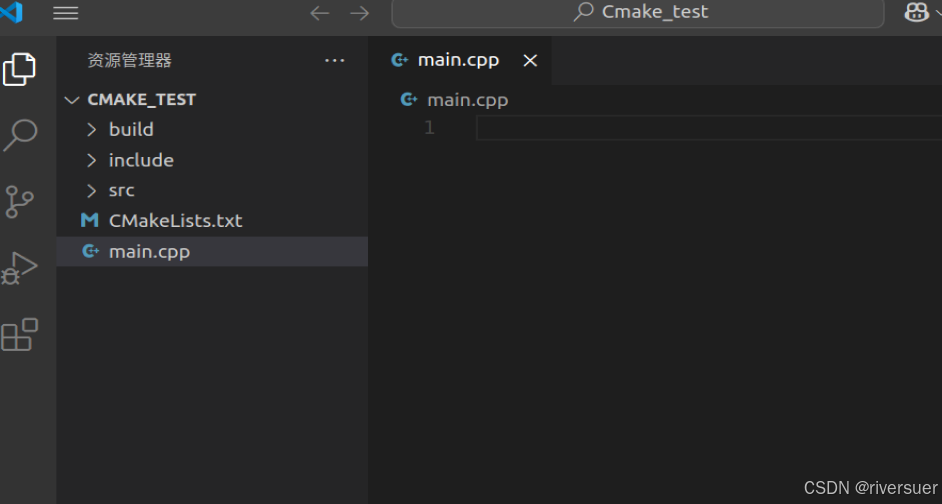Viewport: 942px width, 504px height.
Task: Open the hamburger application menu
Action: coord(65,13)
